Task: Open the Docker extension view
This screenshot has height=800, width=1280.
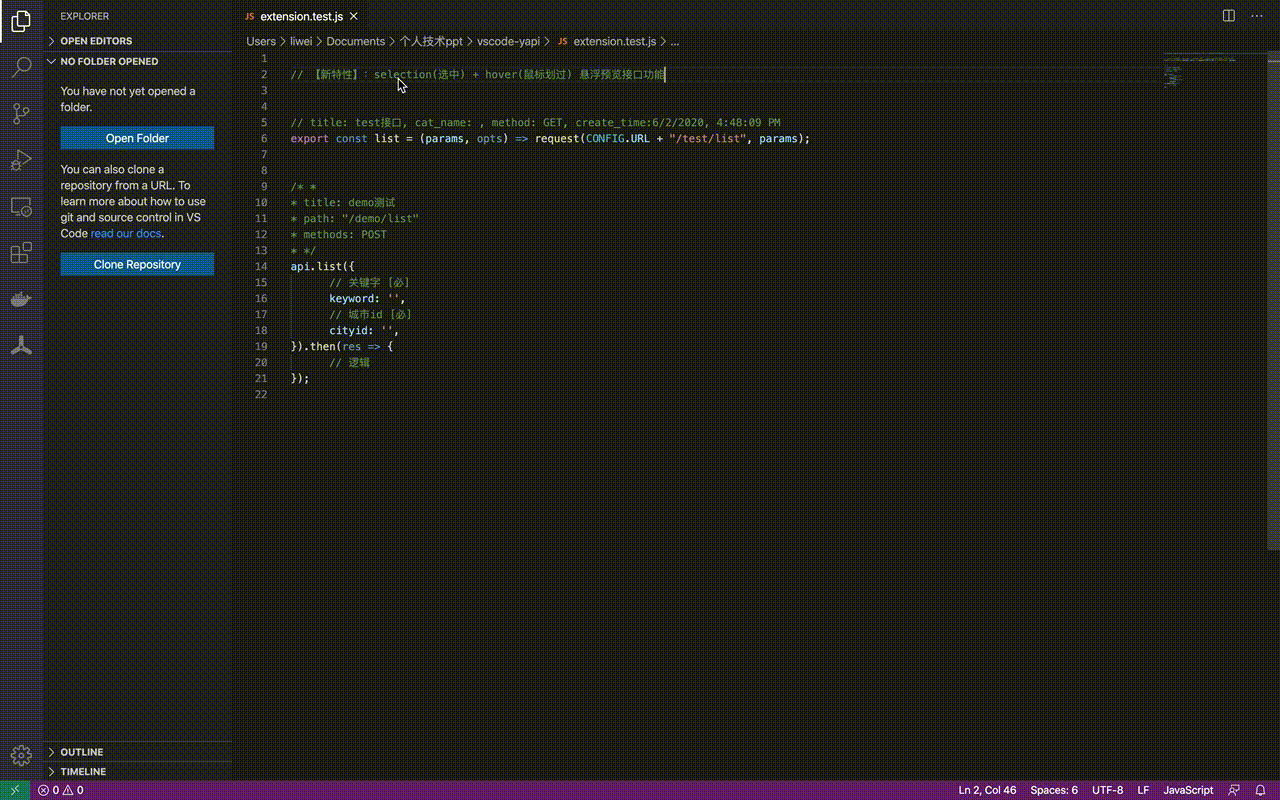Action: point(20,299)
